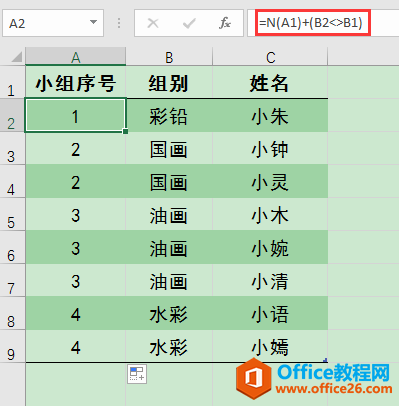
Task: Select row 9 header
Action: click(12, 346)
